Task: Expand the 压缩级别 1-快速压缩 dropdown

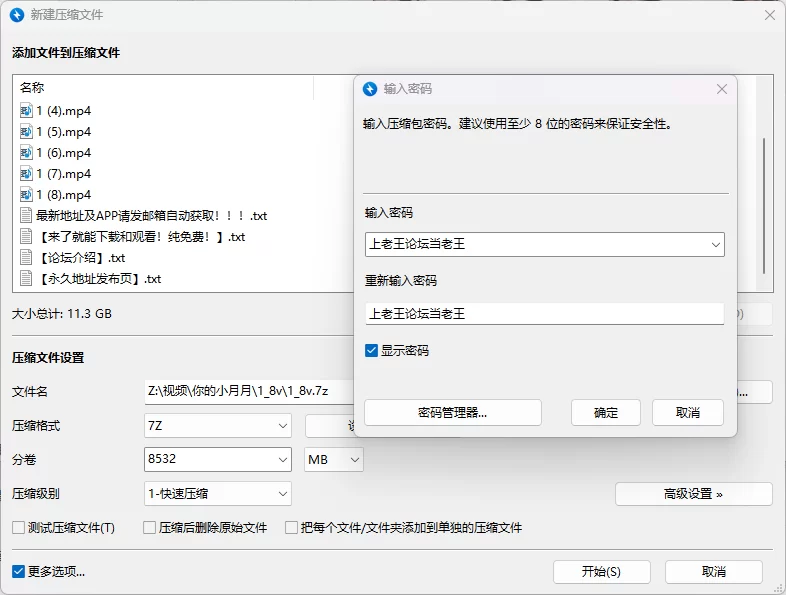Action: 218,493
